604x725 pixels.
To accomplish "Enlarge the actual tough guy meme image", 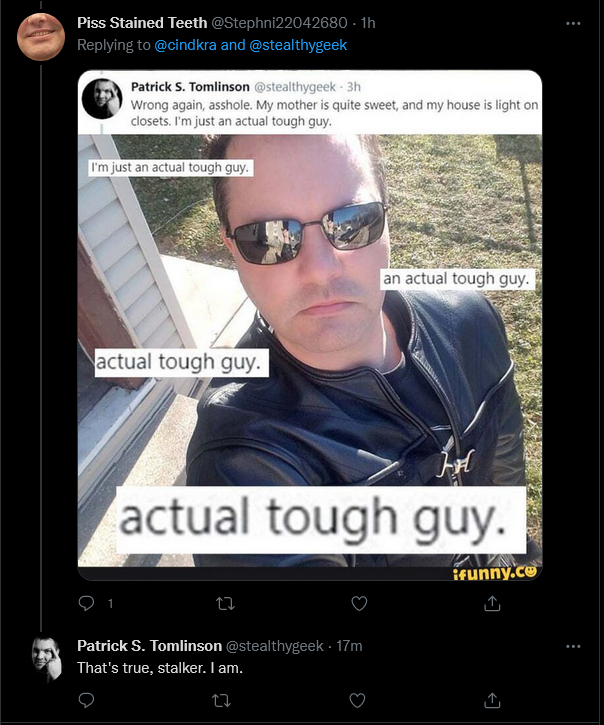I will (310, 325).
